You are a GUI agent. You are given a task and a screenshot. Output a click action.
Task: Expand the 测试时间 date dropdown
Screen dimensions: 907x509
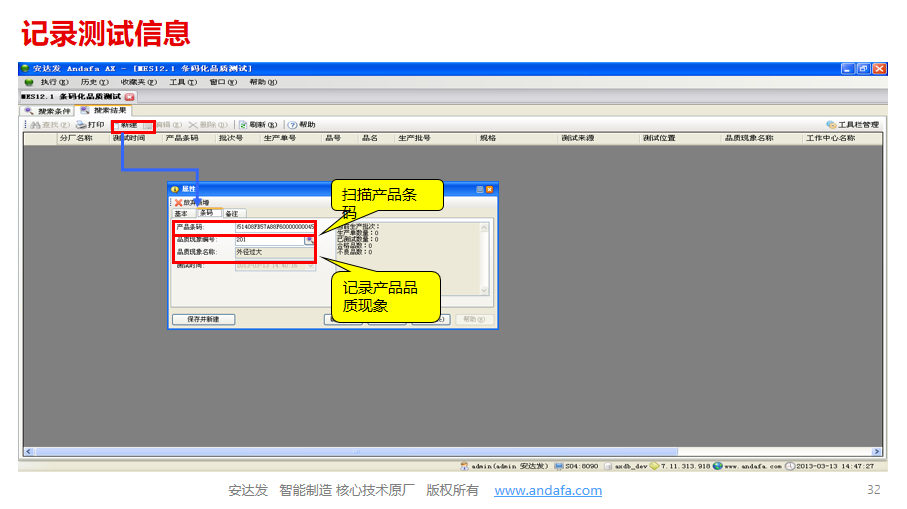(311, 266)
